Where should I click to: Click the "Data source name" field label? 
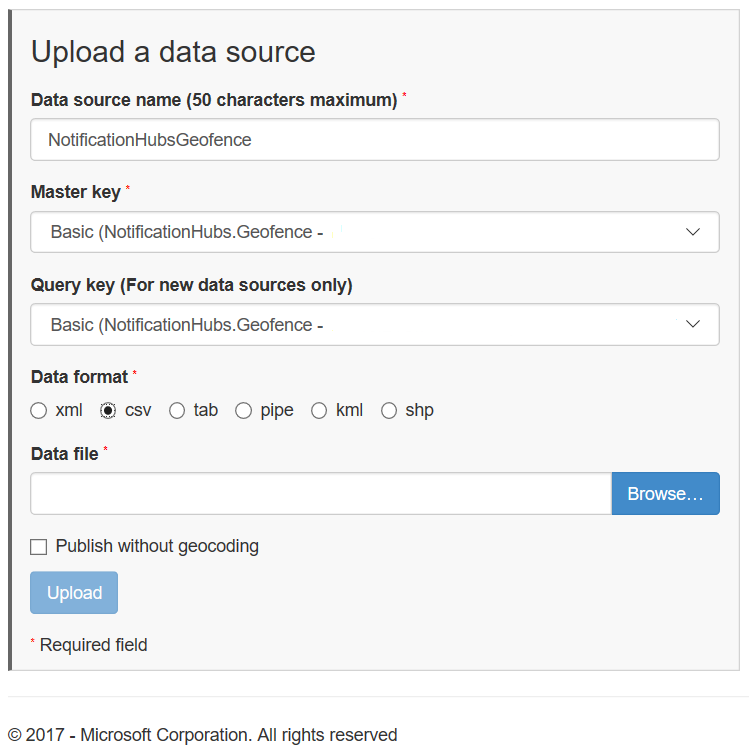coord(214,100)
